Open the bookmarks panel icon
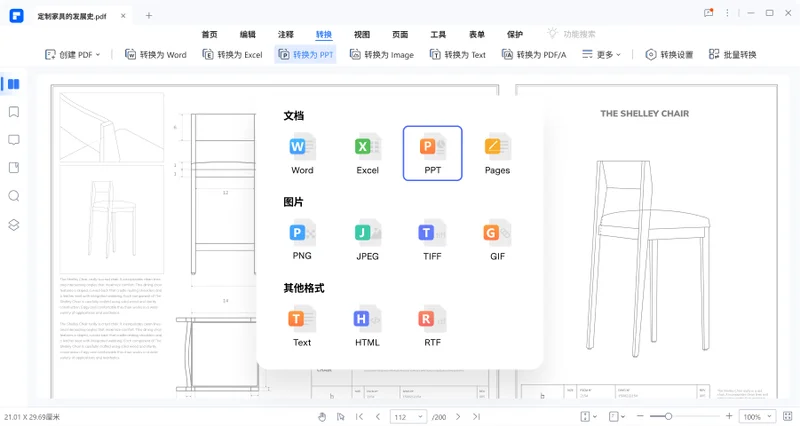 14,112
